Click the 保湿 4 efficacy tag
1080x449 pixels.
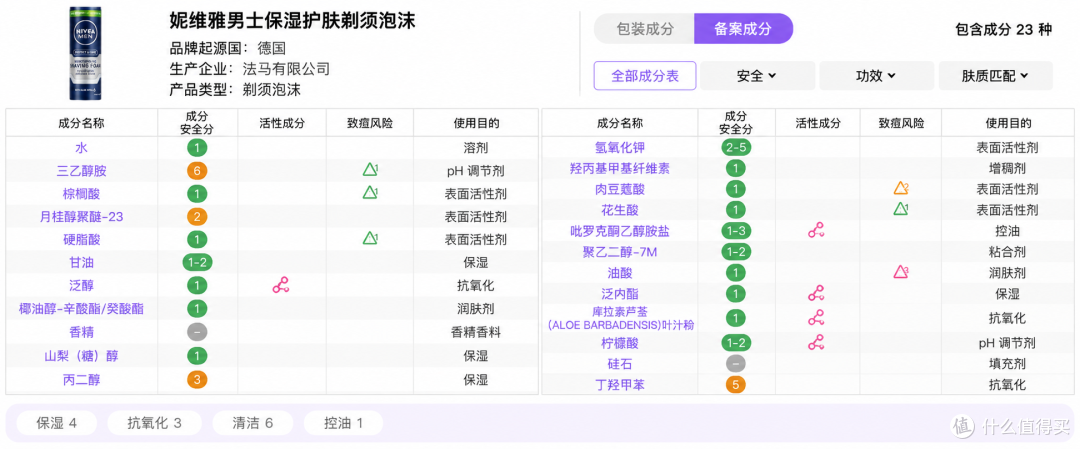pos(56,423)
